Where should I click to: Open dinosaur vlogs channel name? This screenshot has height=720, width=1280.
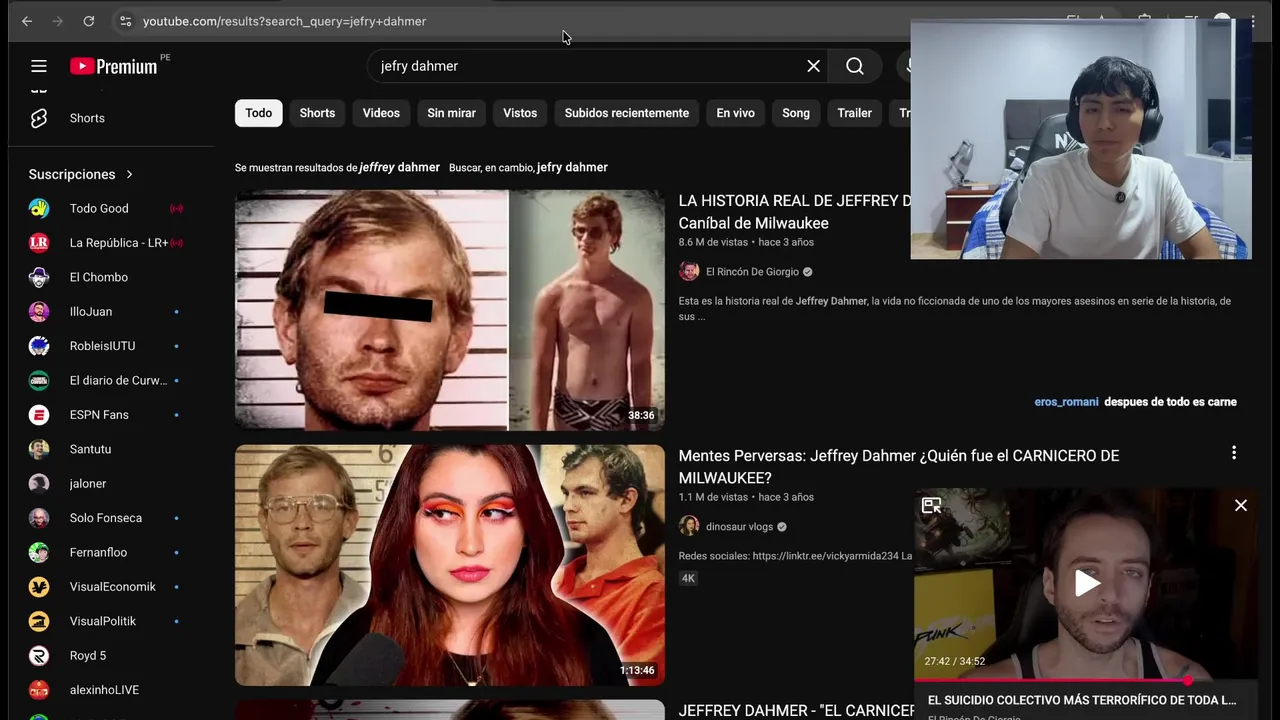(739, 527)
